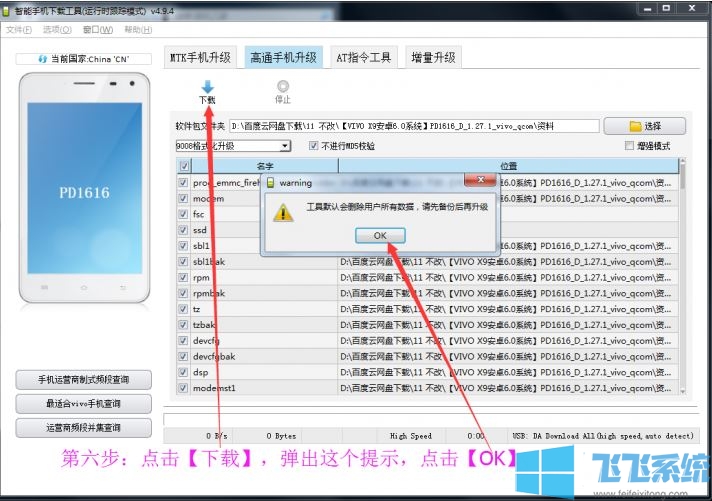Uncheck the fsc row checkbox

(x=183, y=214)
